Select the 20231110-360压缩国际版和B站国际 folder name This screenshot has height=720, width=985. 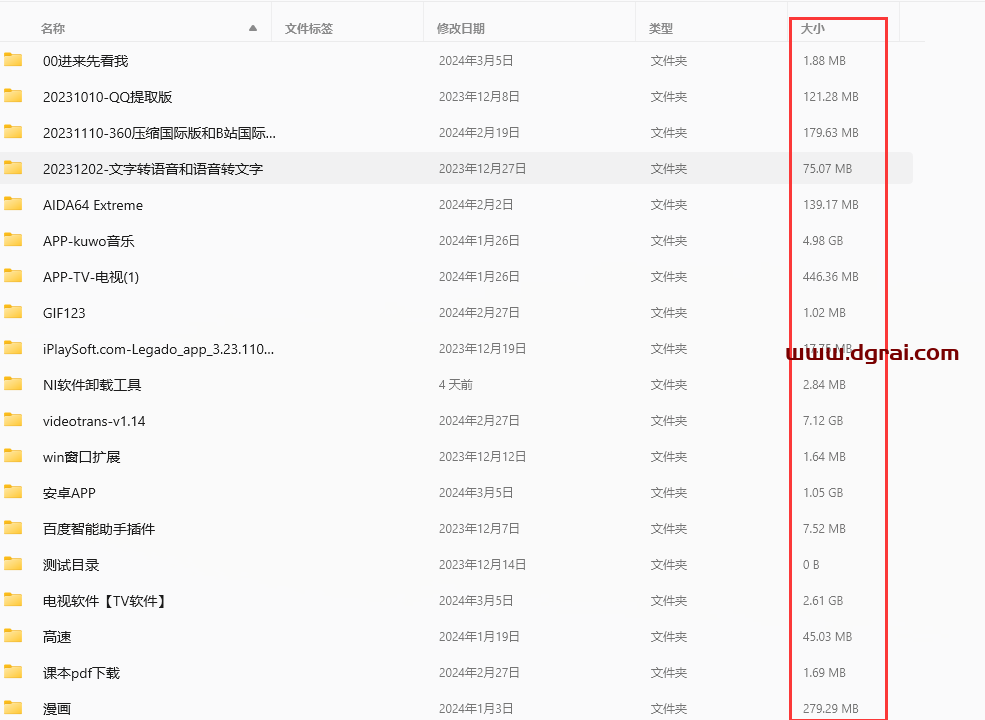[159, 133]
